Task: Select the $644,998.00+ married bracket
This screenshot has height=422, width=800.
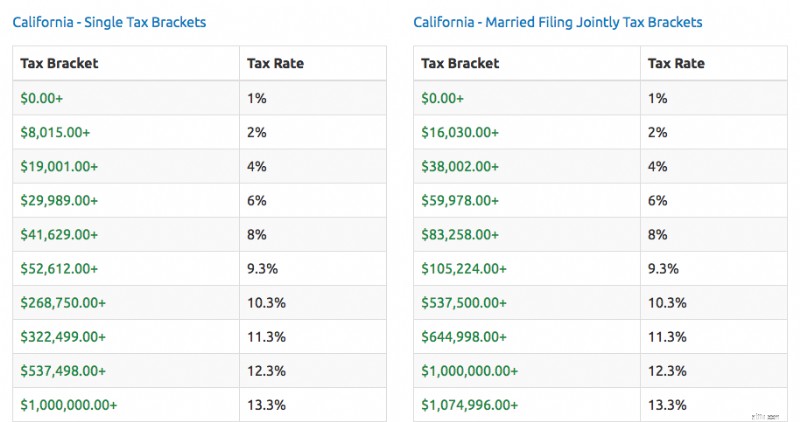Action: point(464,337)
